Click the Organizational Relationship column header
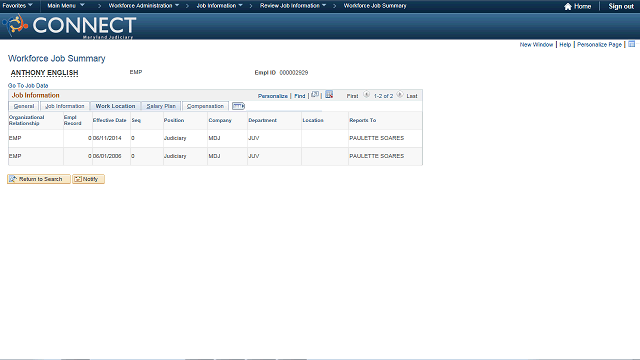This screenshot has width=640, height=360. [27, 120]
